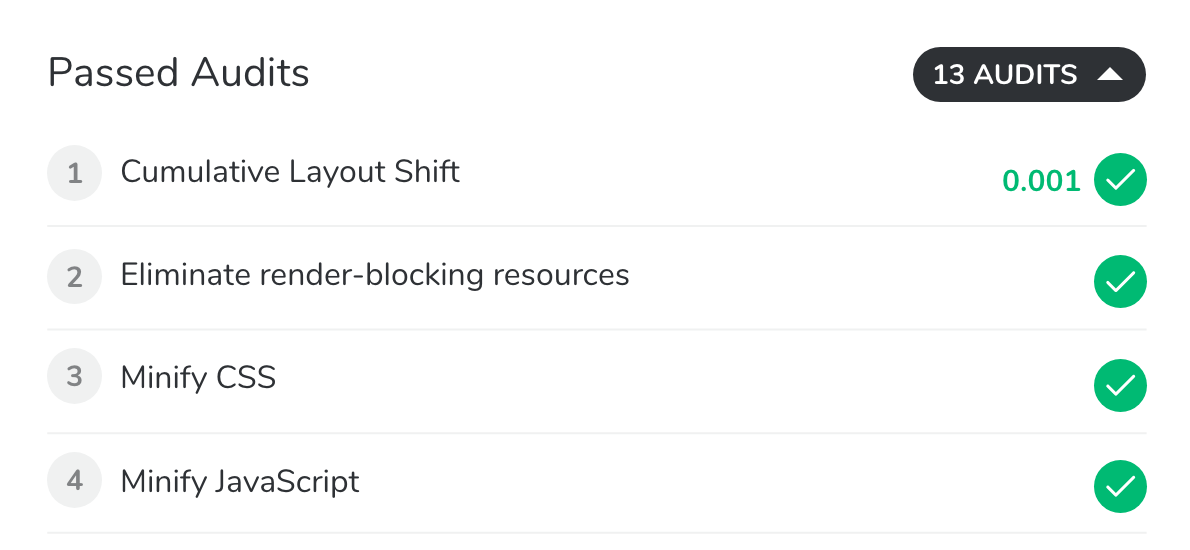1190x550 pixels.
Task: Select the number 2 circle badge
Action: [x=74, y=276]
